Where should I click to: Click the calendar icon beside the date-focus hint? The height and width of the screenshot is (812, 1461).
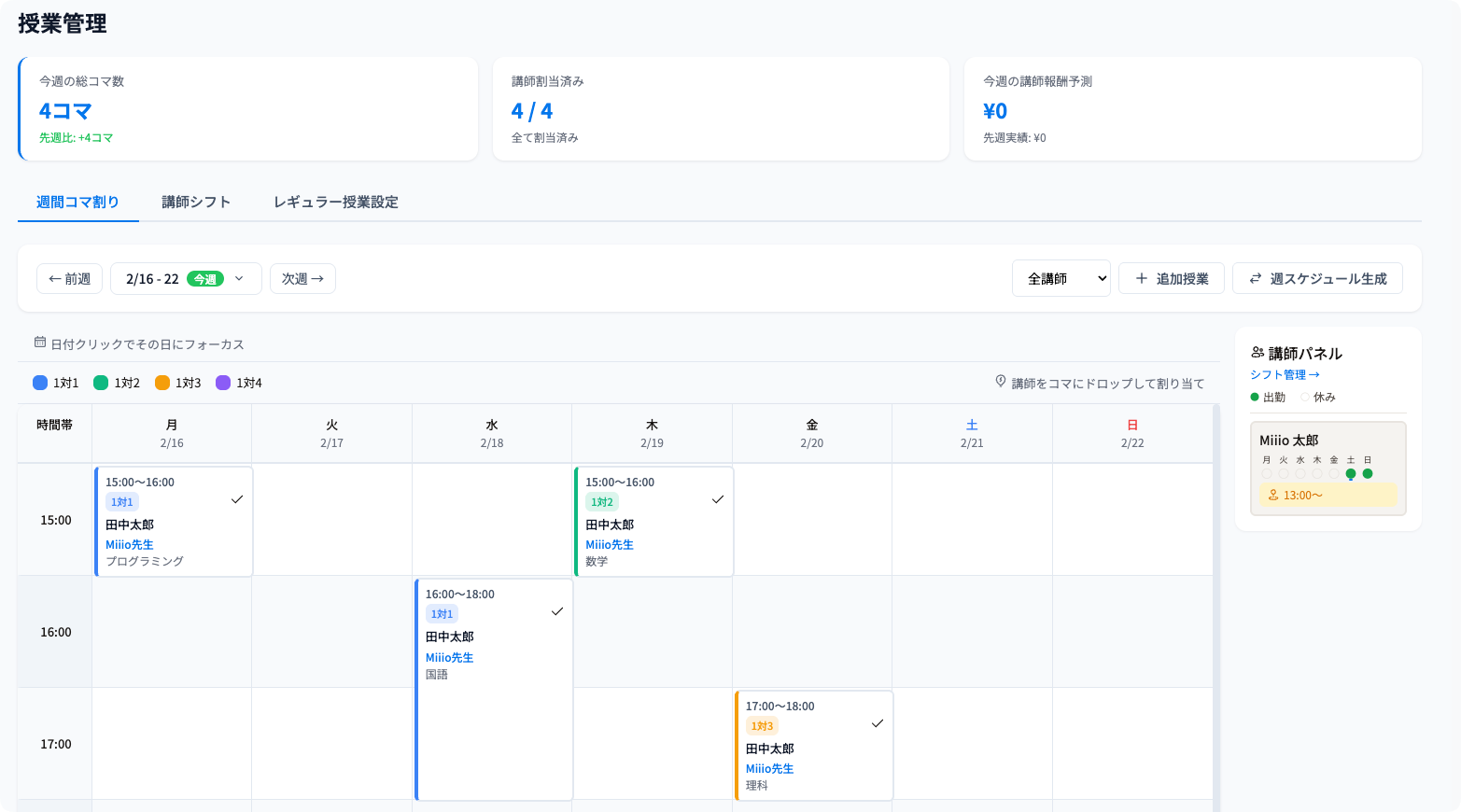pos(40,343)
